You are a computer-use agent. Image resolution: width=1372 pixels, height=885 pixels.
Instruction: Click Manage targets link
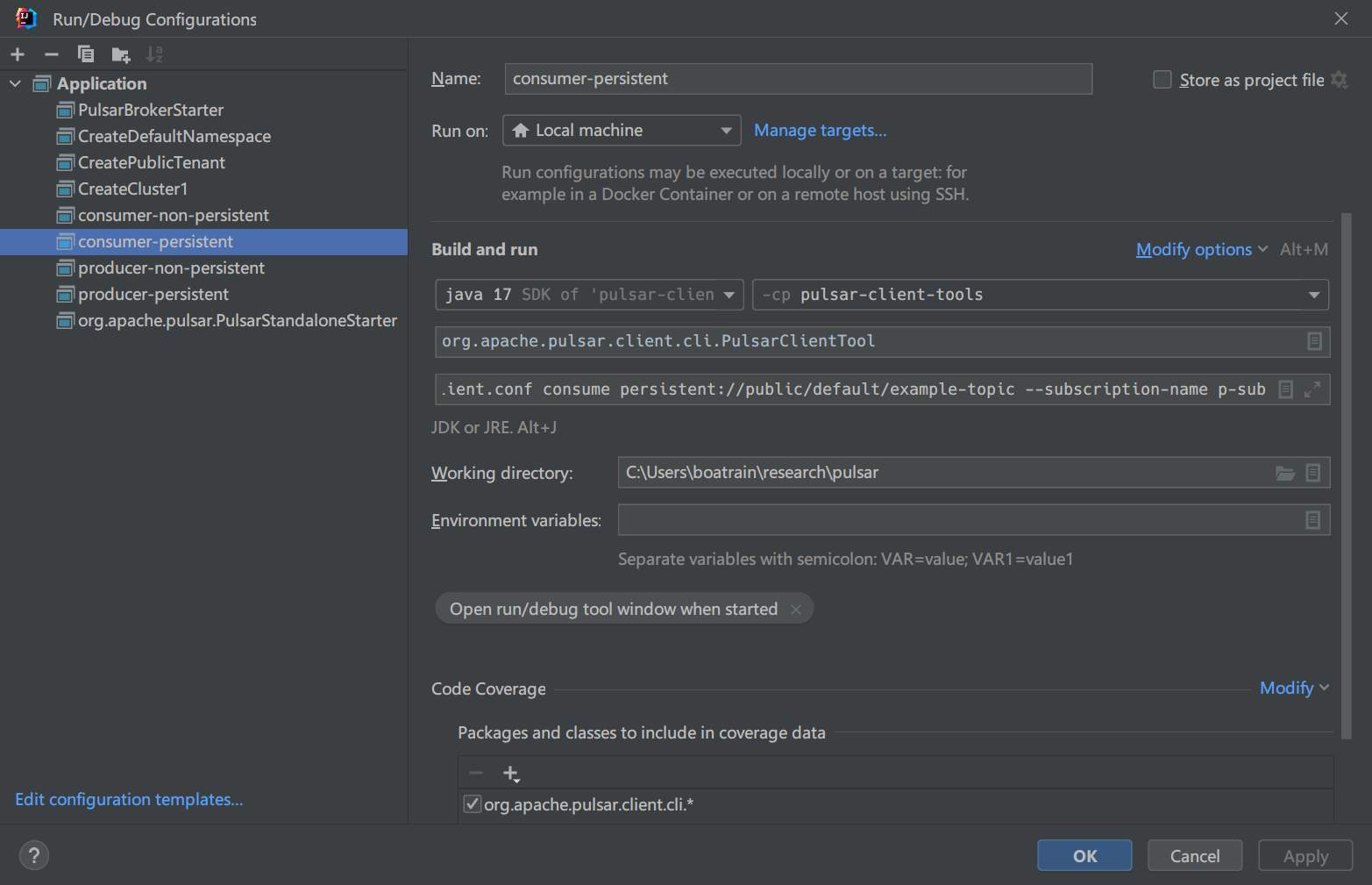point(820,130)
